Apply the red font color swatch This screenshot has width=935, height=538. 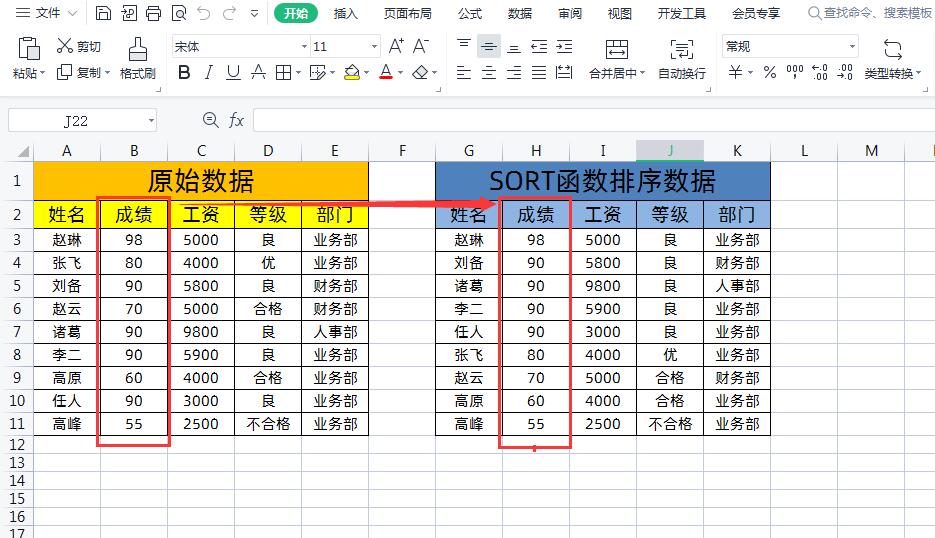coord(386,72)
